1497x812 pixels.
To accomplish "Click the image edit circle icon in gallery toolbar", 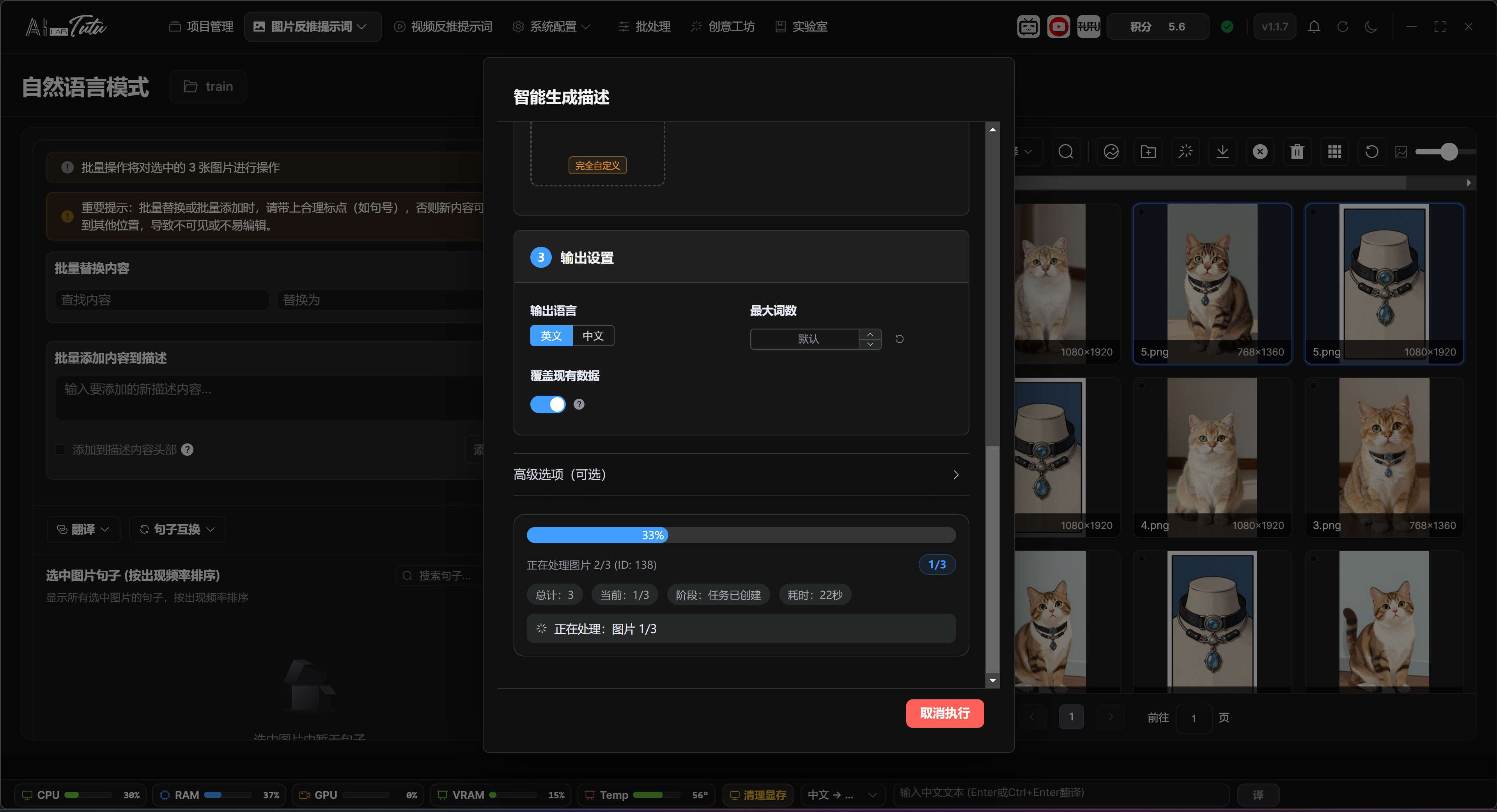I will tap(1111, 152).
